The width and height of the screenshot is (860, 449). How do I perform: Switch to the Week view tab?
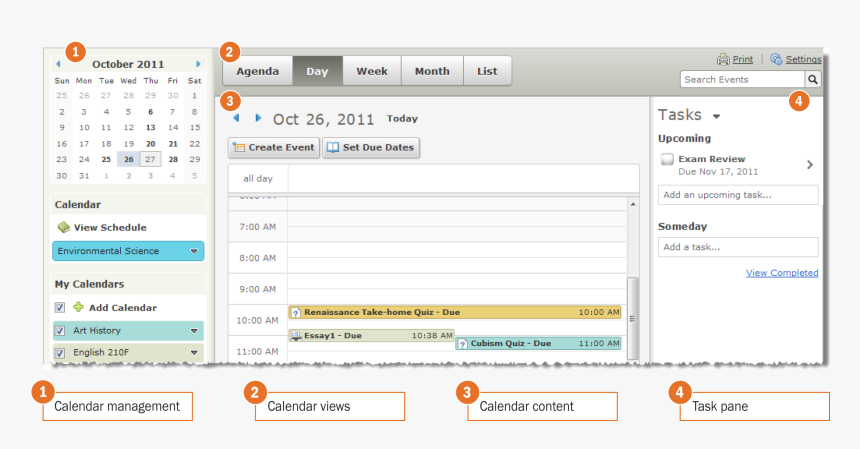(372, 71)
